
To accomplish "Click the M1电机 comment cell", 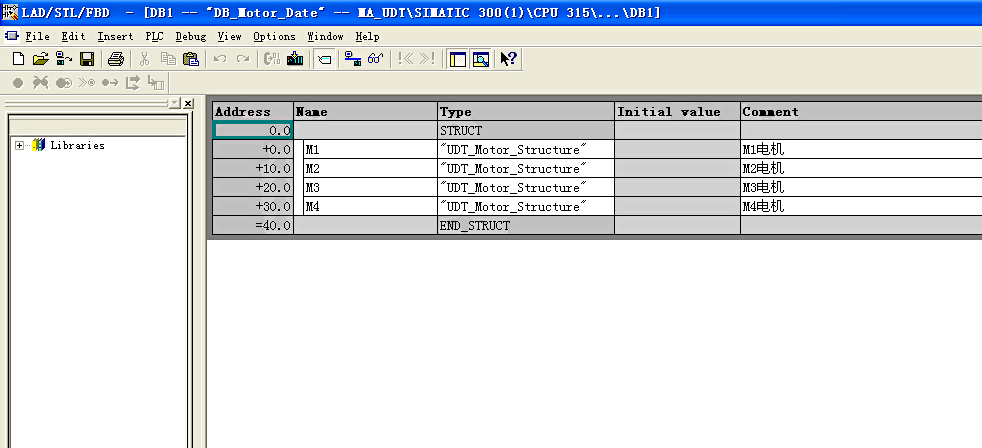I will pos(861,150).
